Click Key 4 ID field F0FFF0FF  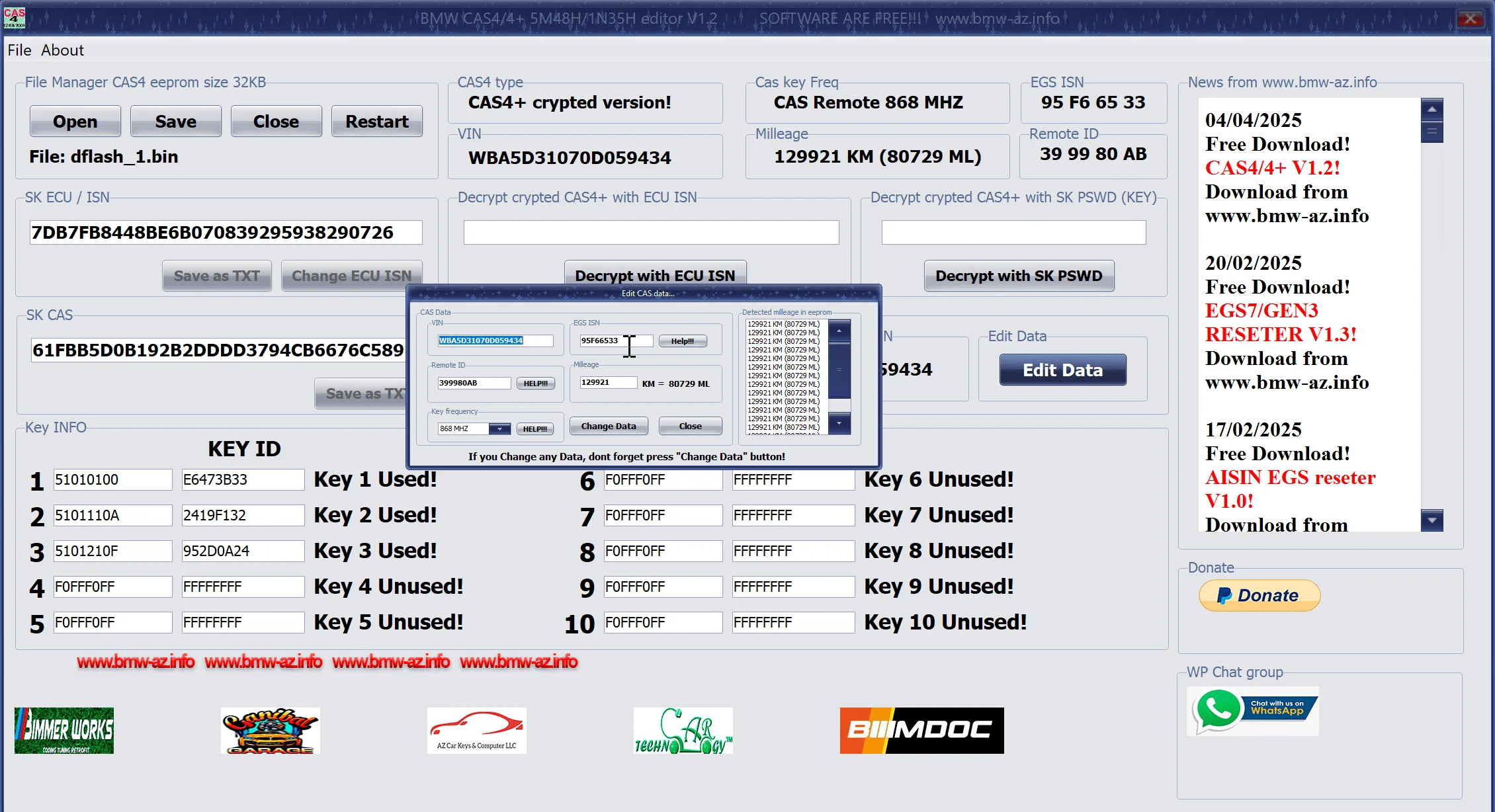click(x=112, y=587)
